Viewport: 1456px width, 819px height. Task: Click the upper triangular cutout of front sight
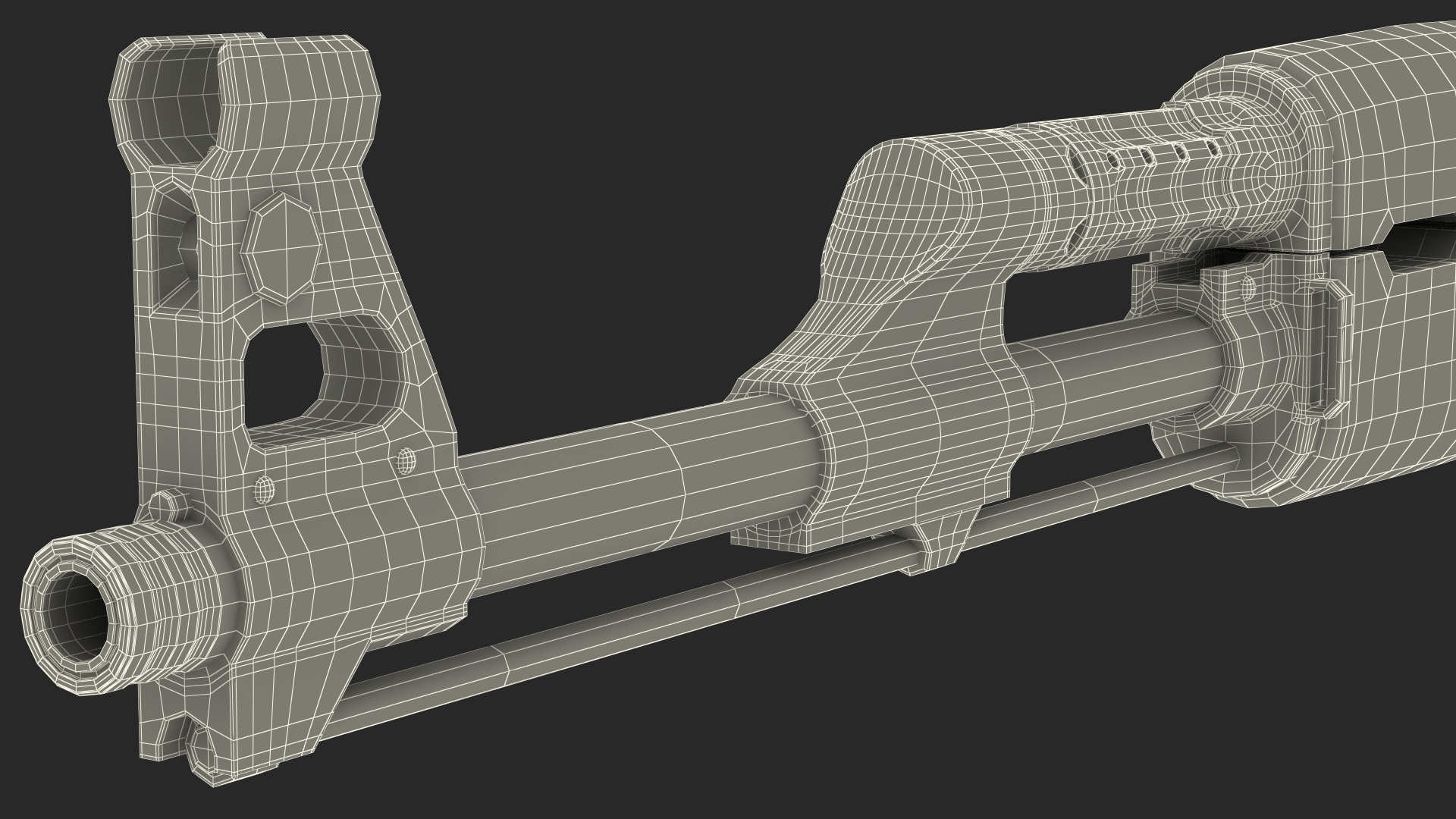176,250
